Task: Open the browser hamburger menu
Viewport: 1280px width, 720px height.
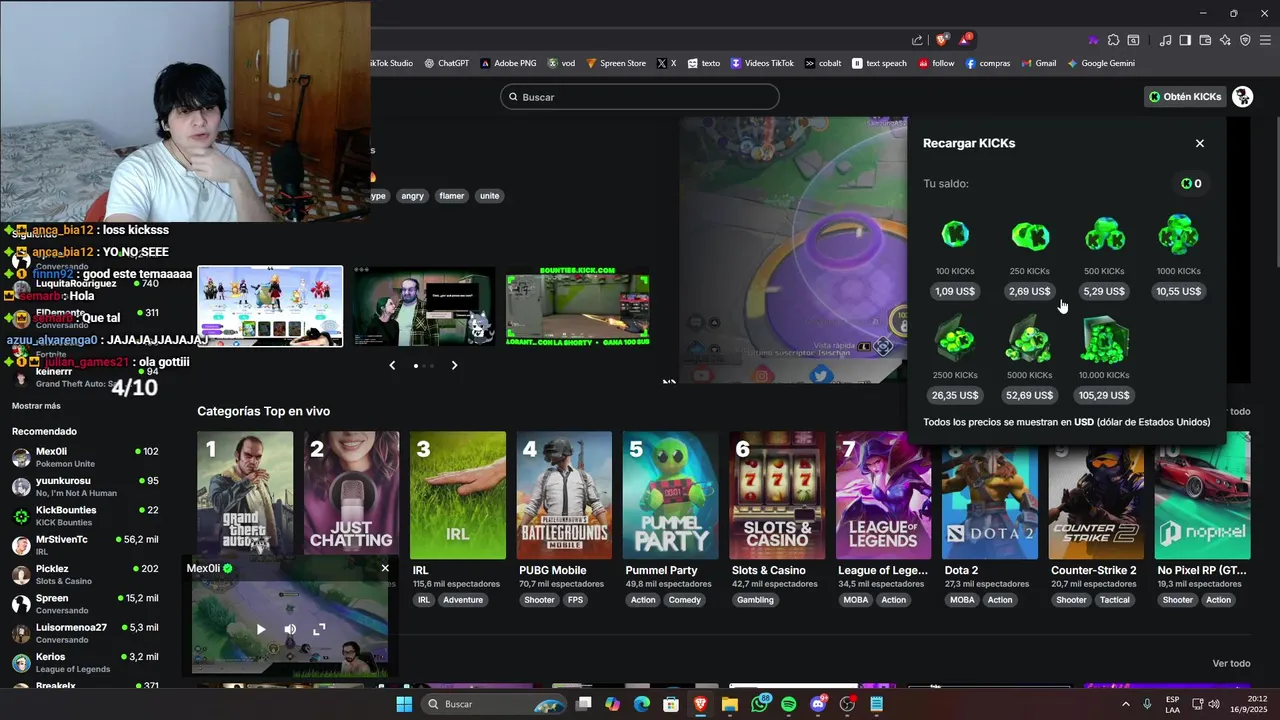Action: tap(1265, 40)
